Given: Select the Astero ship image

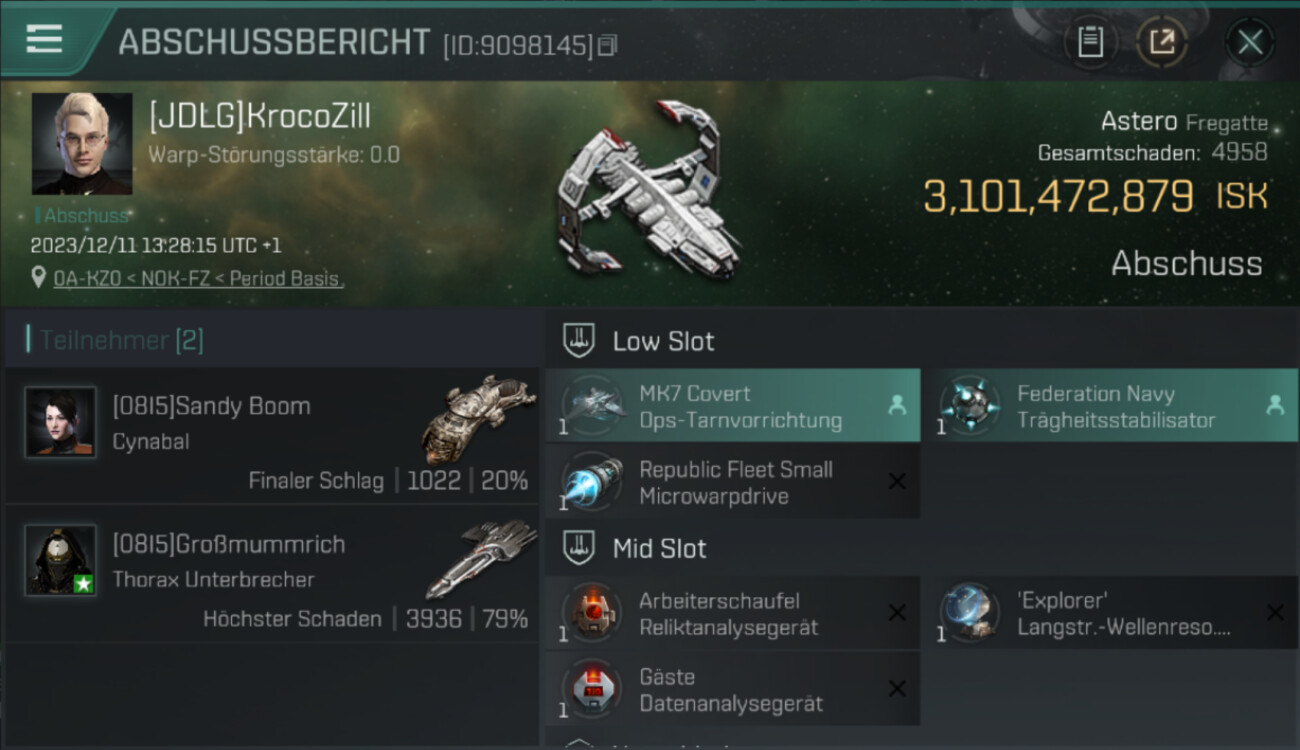Looking at the screenshot, I should 650,190.
